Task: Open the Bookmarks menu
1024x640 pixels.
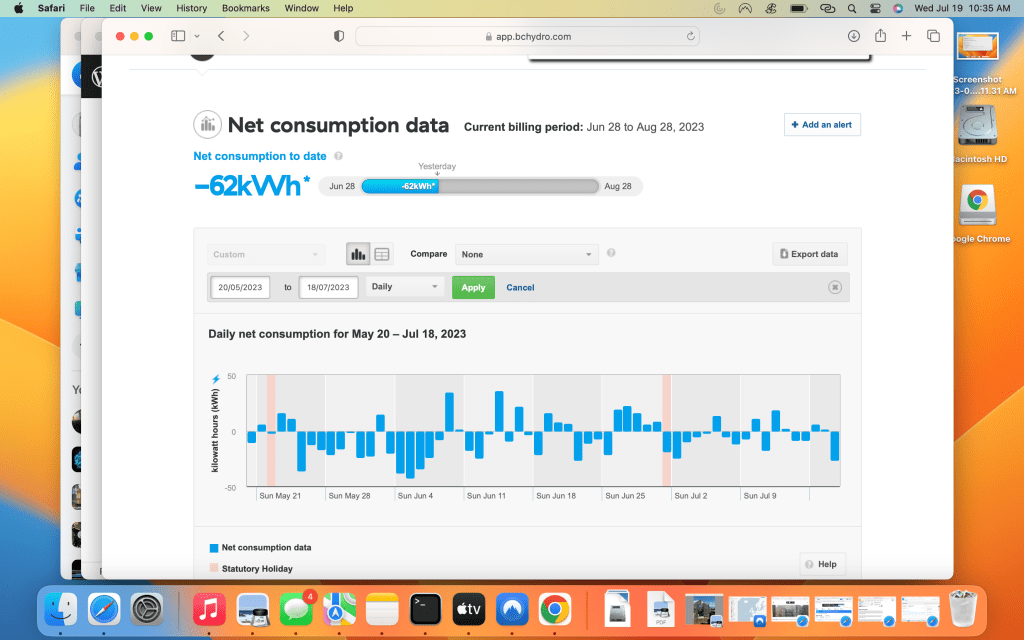Action: point(245,8)
